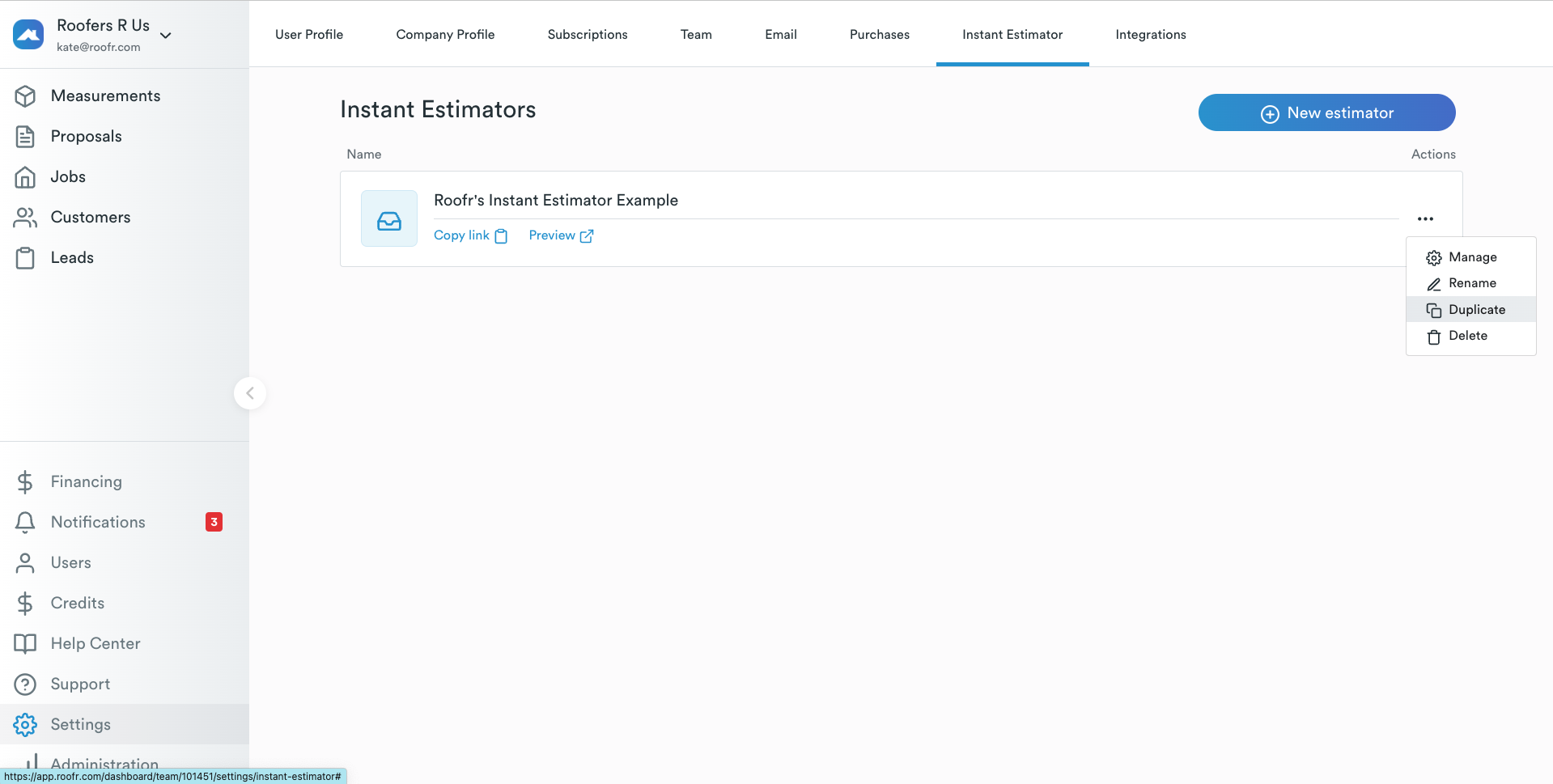This screenshot has height=784, width=1553.
Task: Click the Proposals document icon
Action: point(25,137)
